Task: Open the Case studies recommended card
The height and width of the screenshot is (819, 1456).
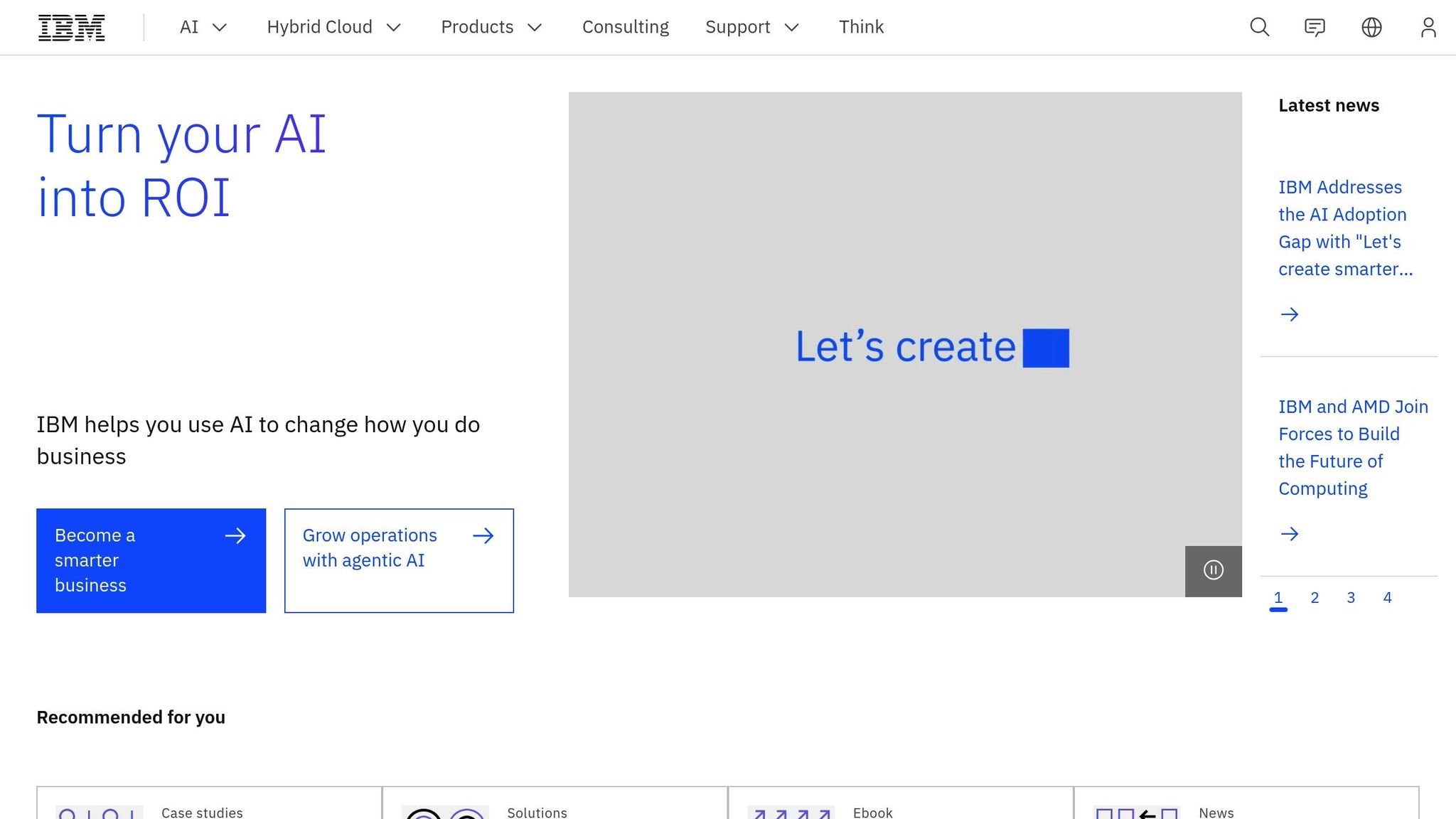Action: [x=209, y=803]
